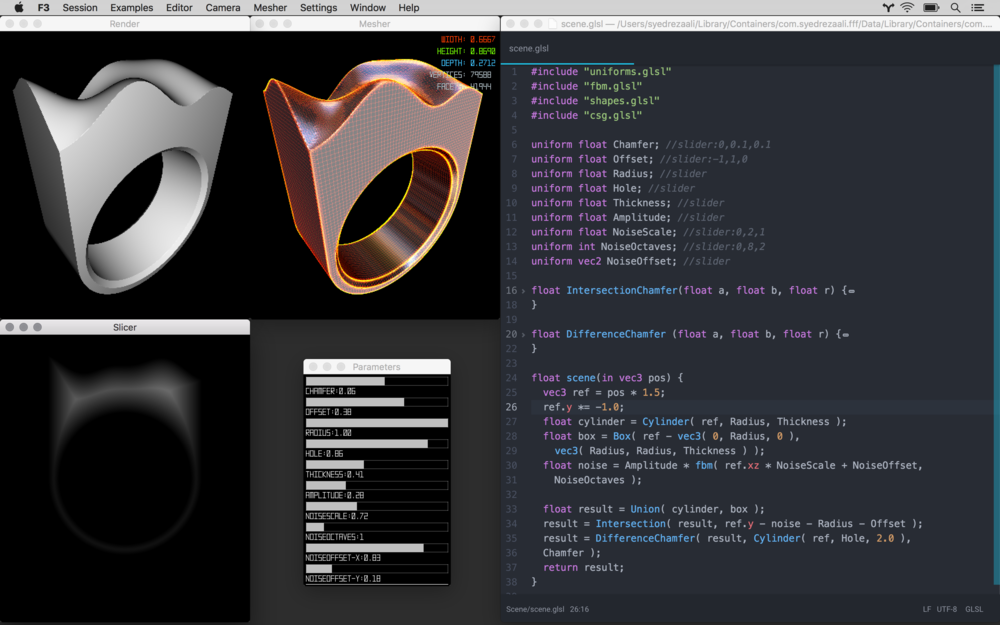Open the Apple menu
The height and width of the screenshot is (625, 1000).
pyautogui.click(x=18, y=8)
